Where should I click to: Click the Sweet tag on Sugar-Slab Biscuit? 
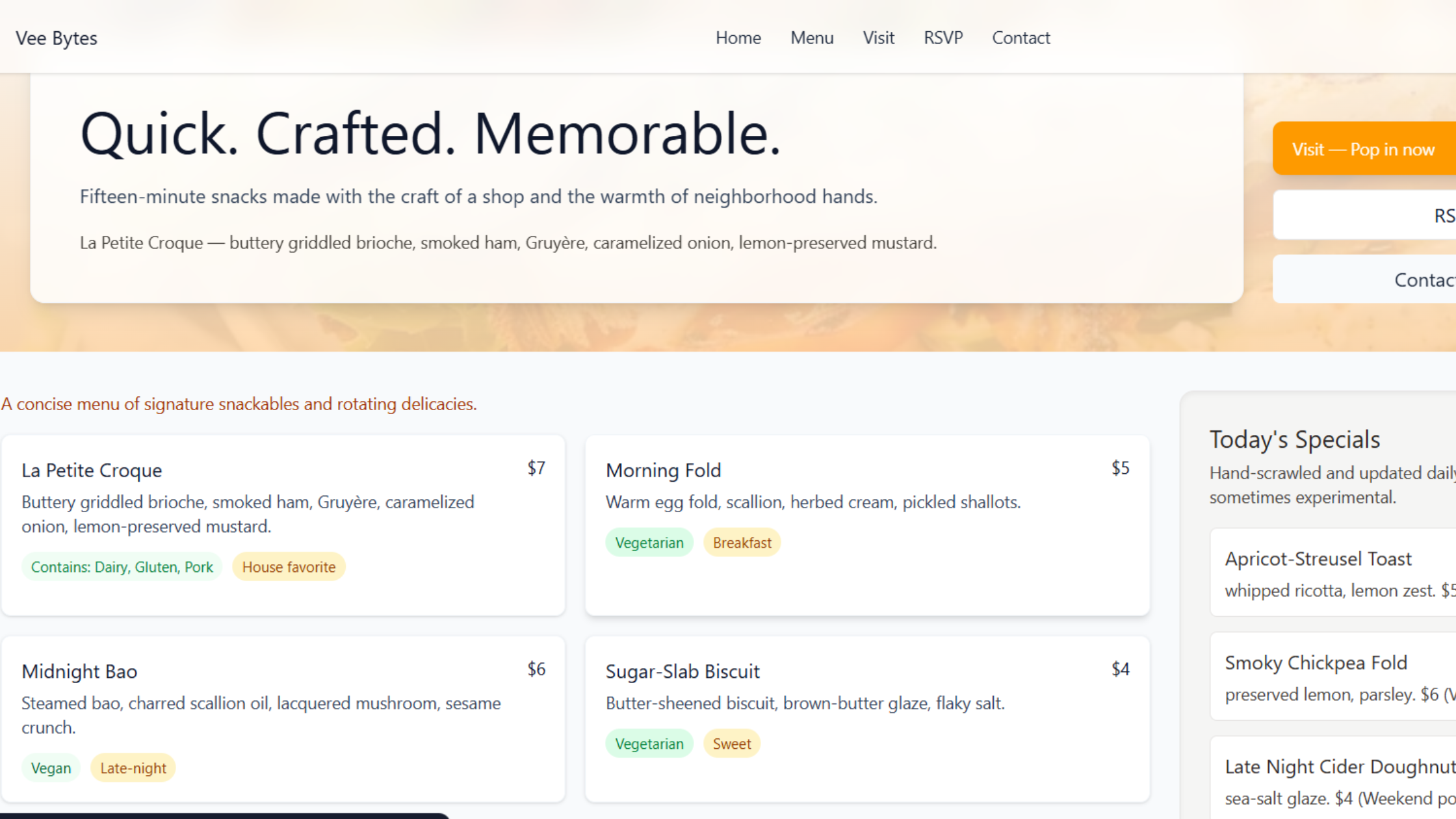(x=732, y=743)
